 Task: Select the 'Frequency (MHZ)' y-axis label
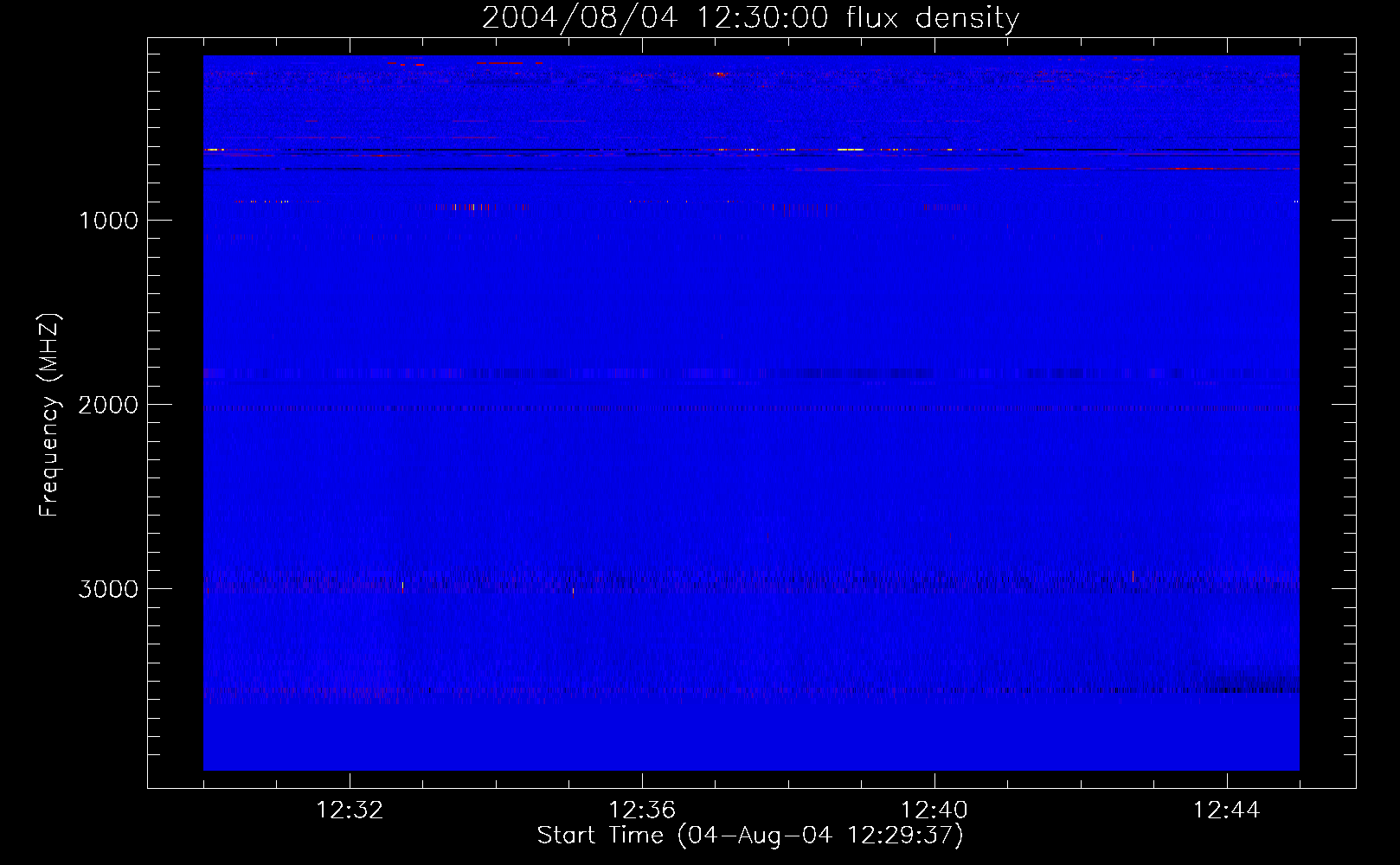[49, 415]
